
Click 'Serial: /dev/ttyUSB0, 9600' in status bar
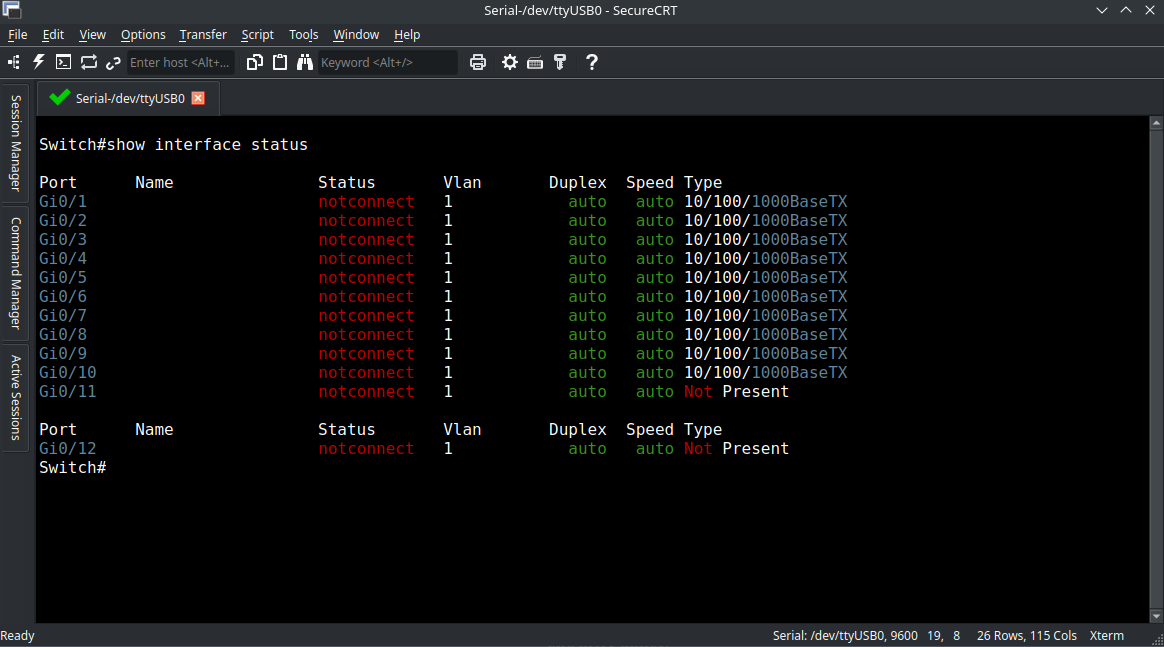(x=845, y=636)
